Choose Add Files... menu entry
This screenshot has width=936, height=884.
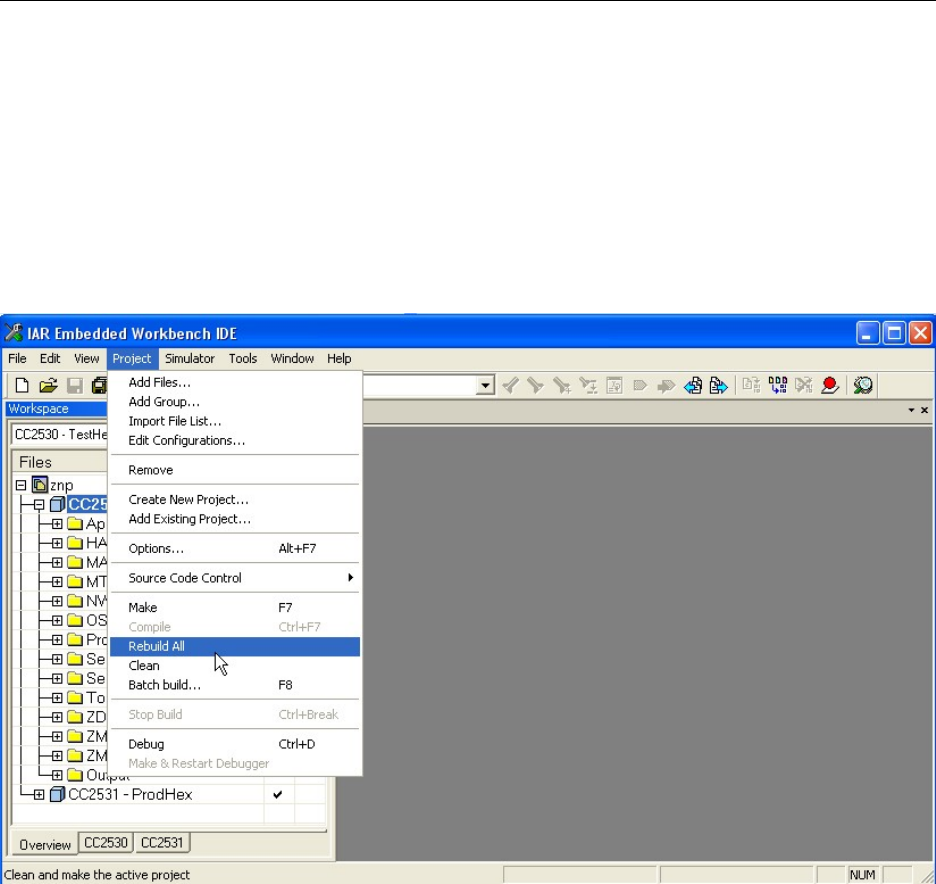click(x=235, y=383)
